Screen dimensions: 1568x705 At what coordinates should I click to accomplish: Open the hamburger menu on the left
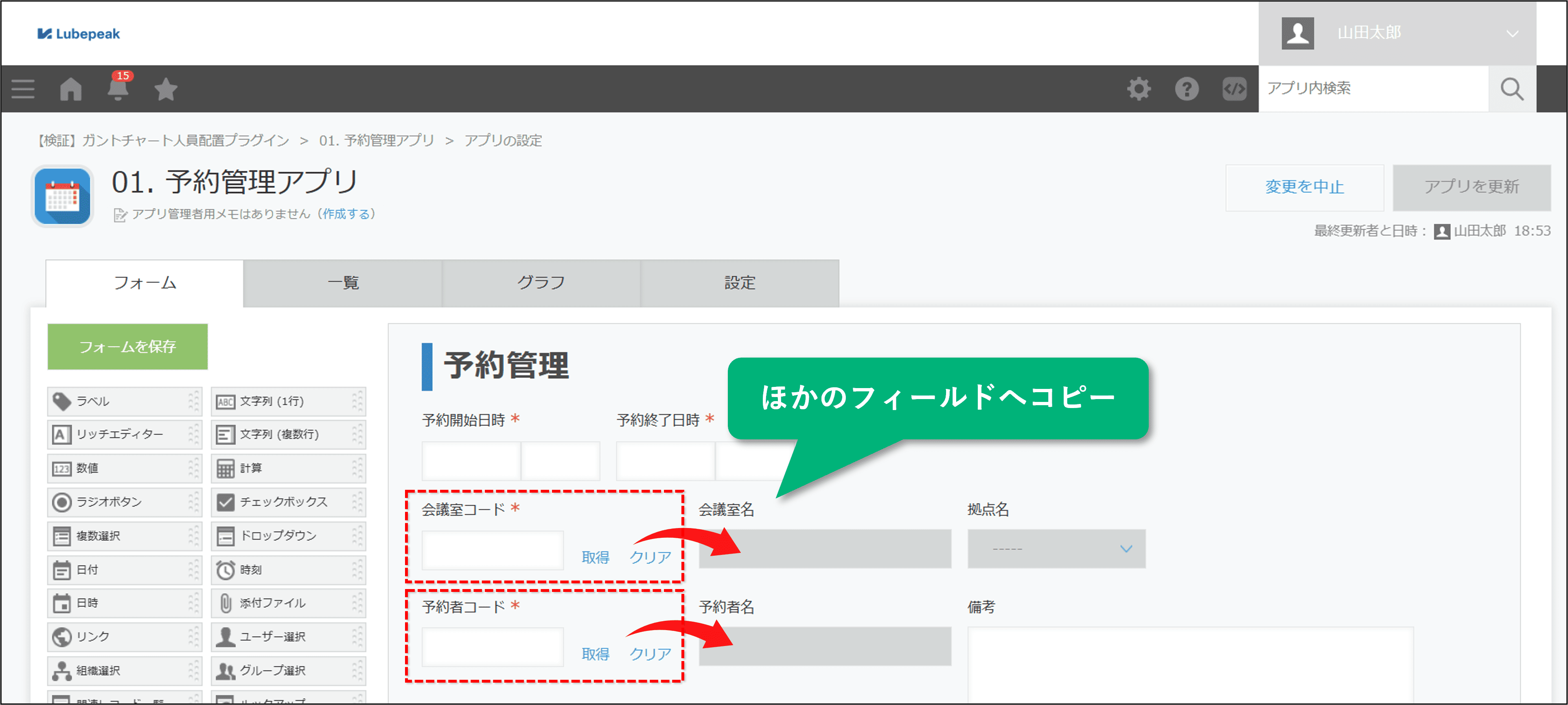[22, 89]
